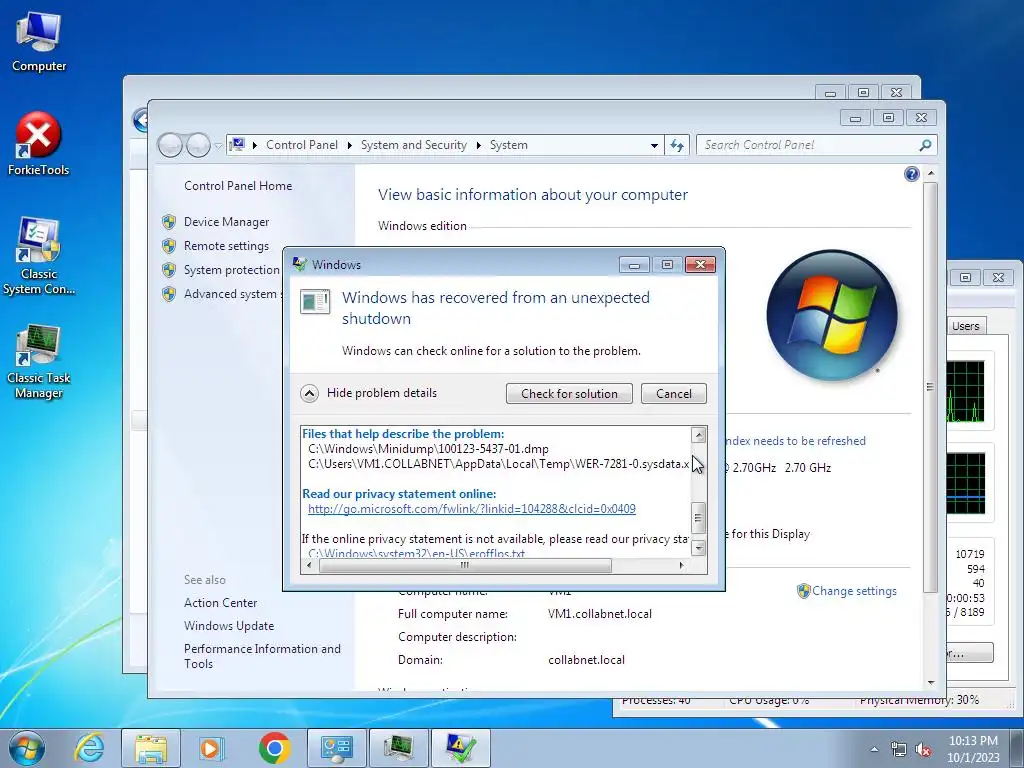1024x768 pixels.
Task: Click VM1.collabnet.local full computer name
Action: point(600,614)
